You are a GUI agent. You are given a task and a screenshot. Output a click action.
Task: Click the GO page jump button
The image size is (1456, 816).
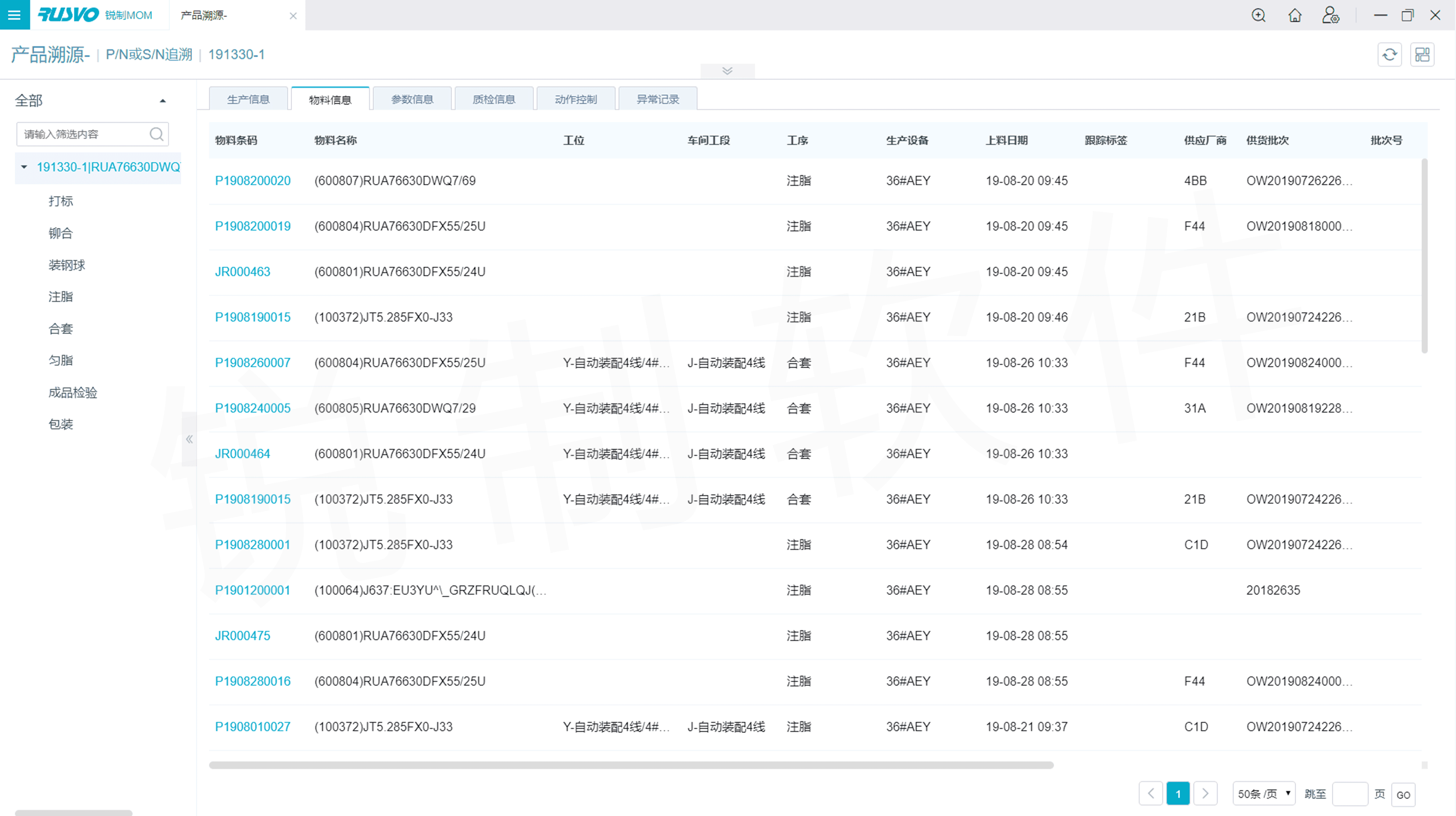tap(1403, 795)
